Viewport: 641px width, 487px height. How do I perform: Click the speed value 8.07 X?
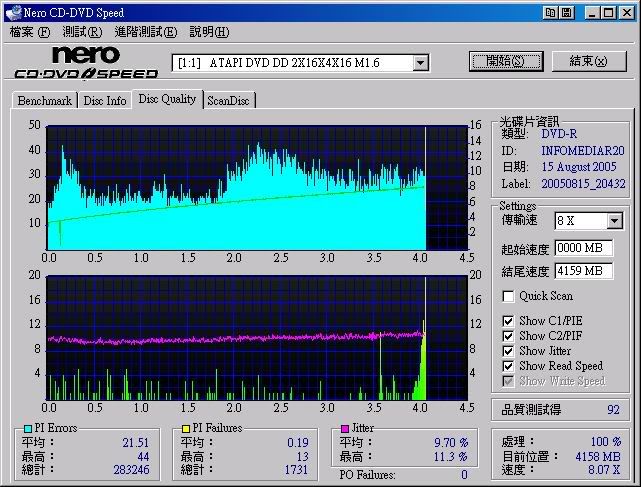pyautogui.click(x=604, y=470)
